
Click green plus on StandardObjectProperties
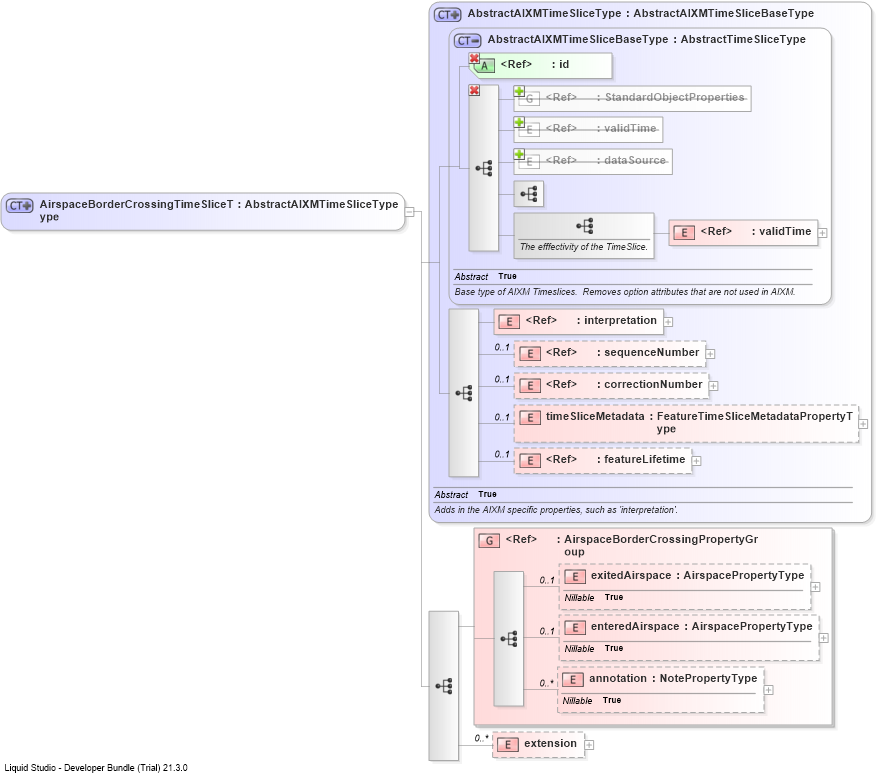pyautogui.click(x=519, y=91)
